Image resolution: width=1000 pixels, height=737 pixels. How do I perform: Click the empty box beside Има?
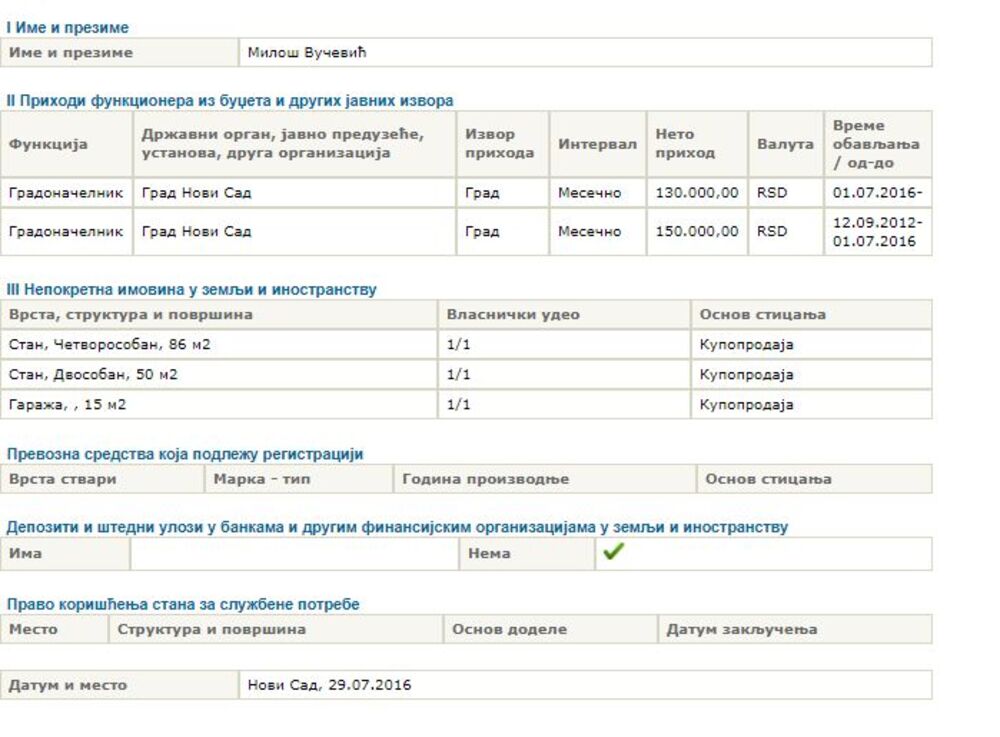[295, 553]
